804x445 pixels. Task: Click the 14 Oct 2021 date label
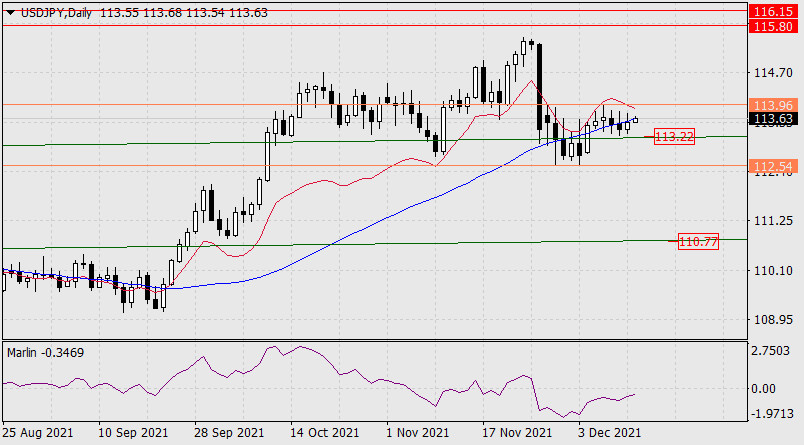pos(325,433)
